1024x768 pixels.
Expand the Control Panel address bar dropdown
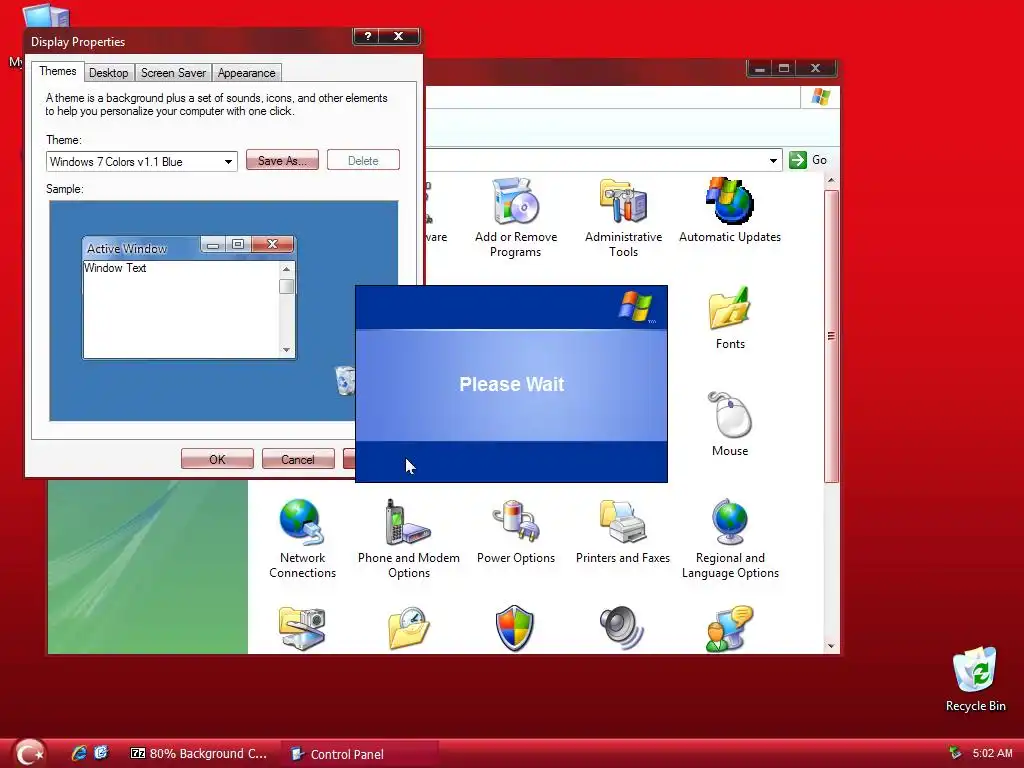pos(773,160)
